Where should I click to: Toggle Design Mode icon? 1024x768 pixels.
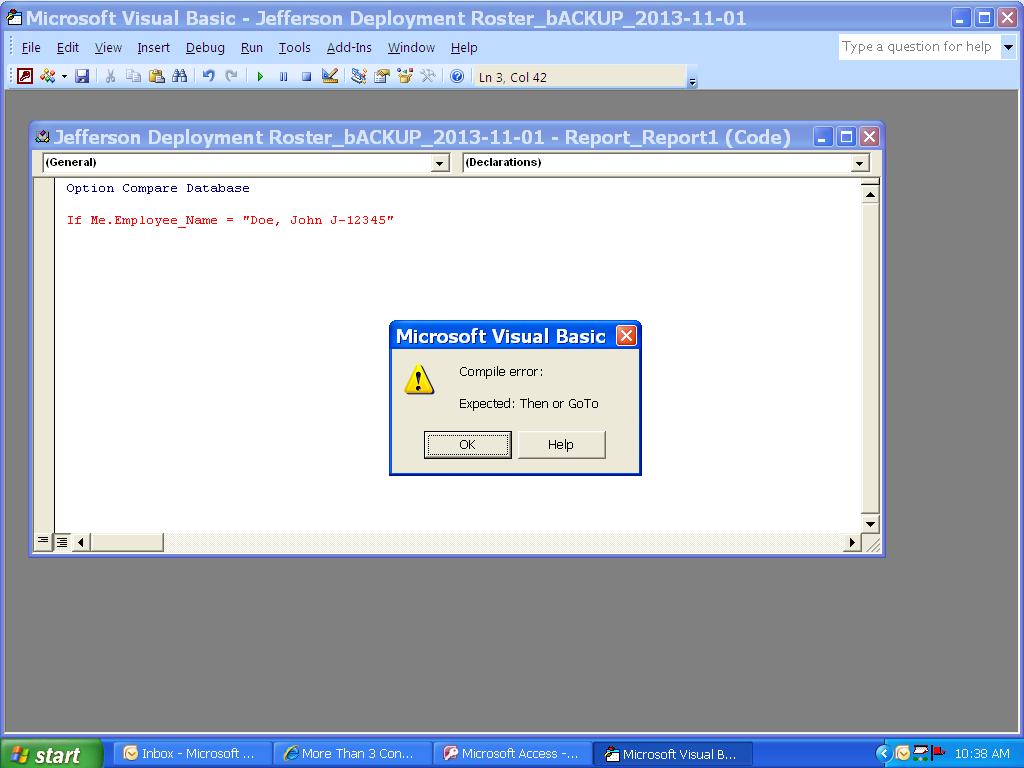pos(330,76)
